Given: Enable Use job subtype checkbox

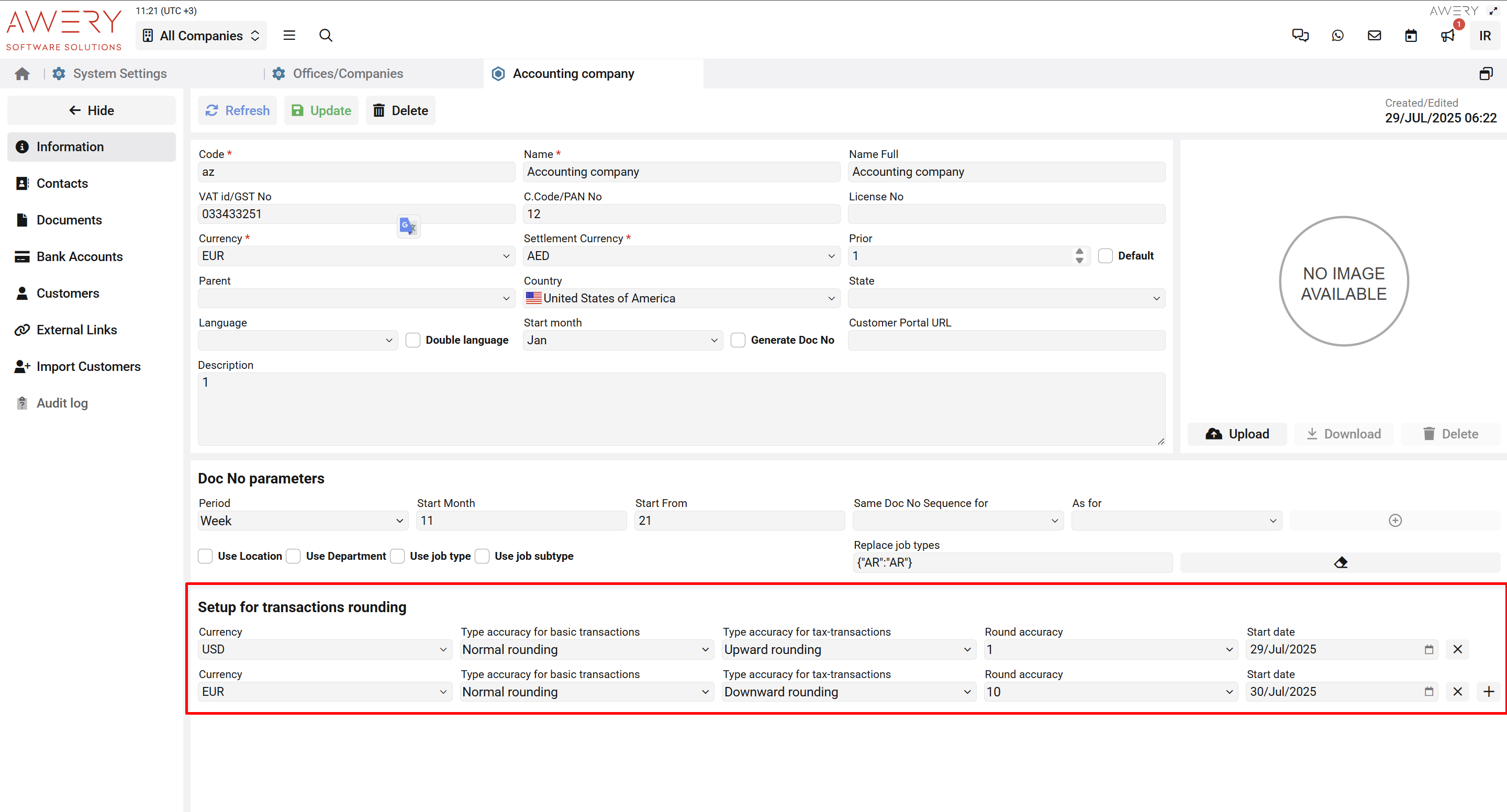Looking at the screenshot, I should (x=482, y=556).
